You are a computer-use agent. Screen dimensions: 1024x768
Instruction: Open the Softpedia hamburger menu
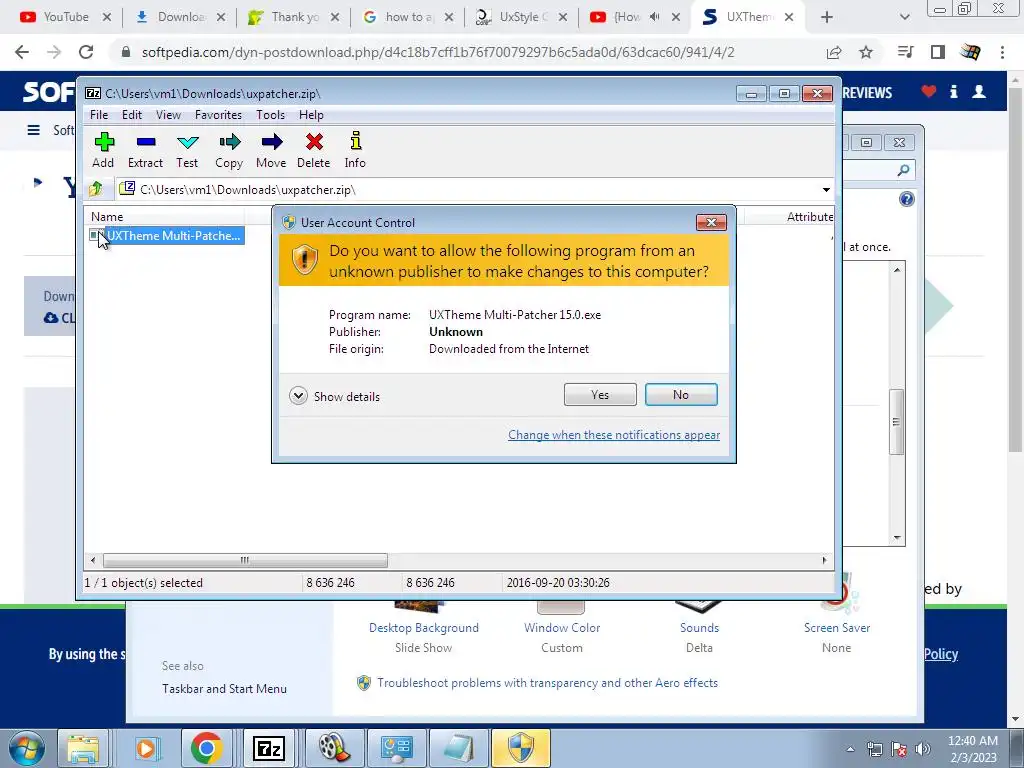(x=33, y=130)
